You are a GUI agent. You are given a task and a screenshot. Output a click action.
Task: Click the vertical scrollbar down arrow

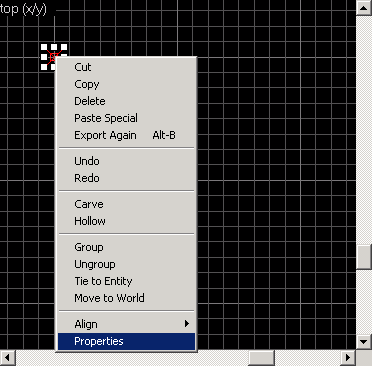(x=364, y=342)
